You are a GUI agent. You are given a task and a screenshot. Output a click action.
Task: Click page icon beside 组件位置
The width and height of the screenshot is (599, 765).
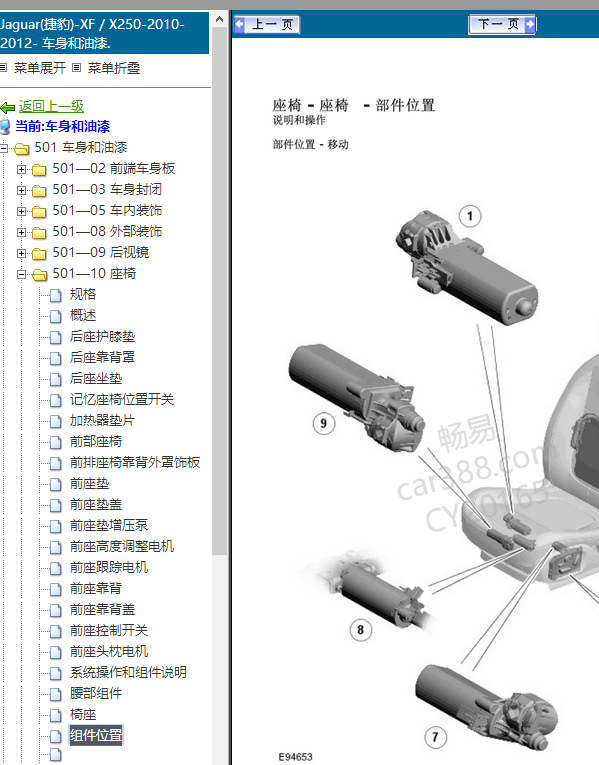click(x=56, y=736)
